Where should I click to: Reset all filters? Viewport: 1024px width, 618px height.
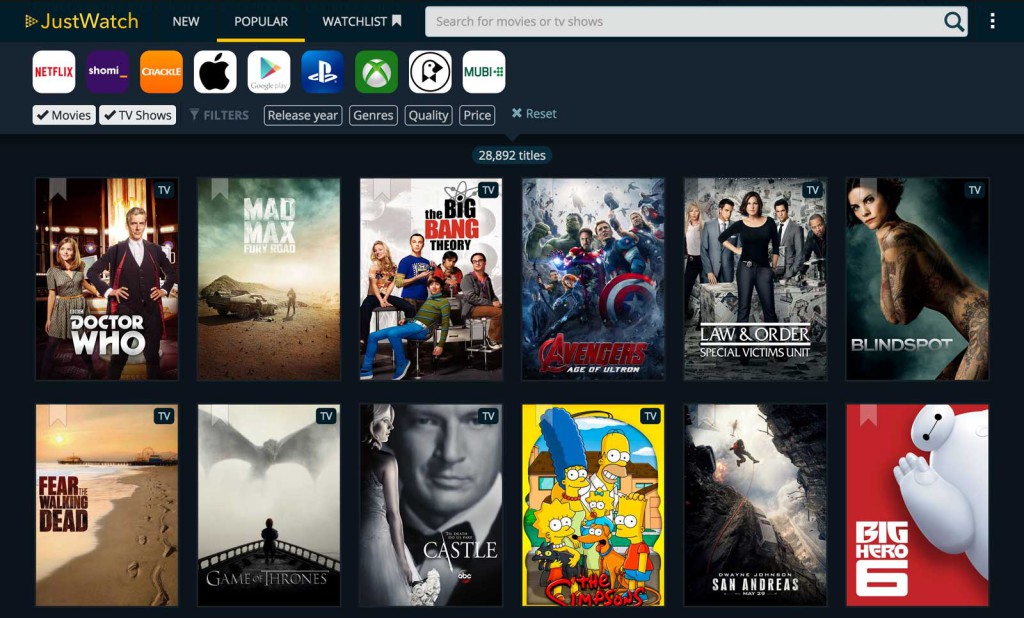(534, 114)
